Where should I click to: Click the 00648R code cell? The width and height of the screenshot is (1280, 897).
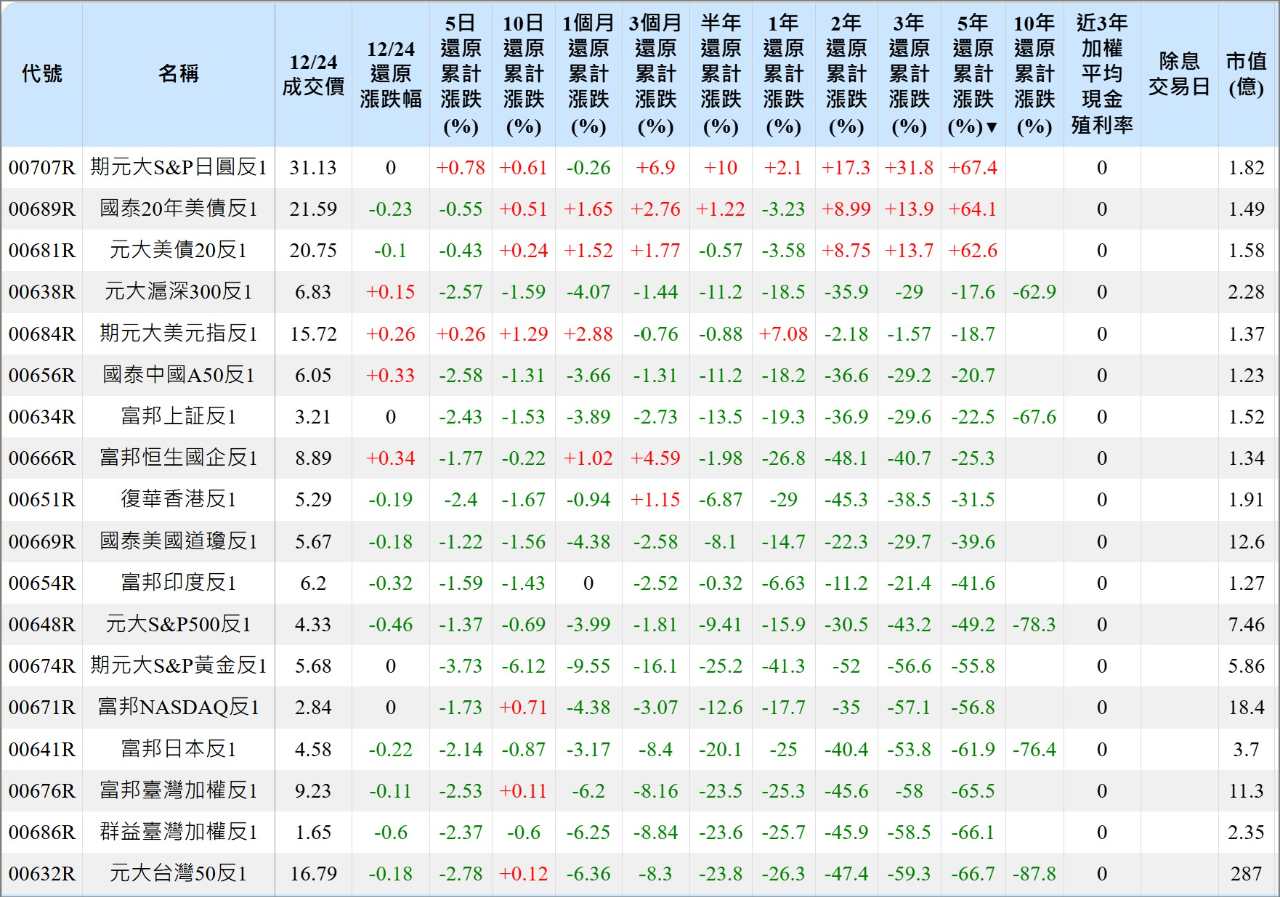(x=41, y=624)
